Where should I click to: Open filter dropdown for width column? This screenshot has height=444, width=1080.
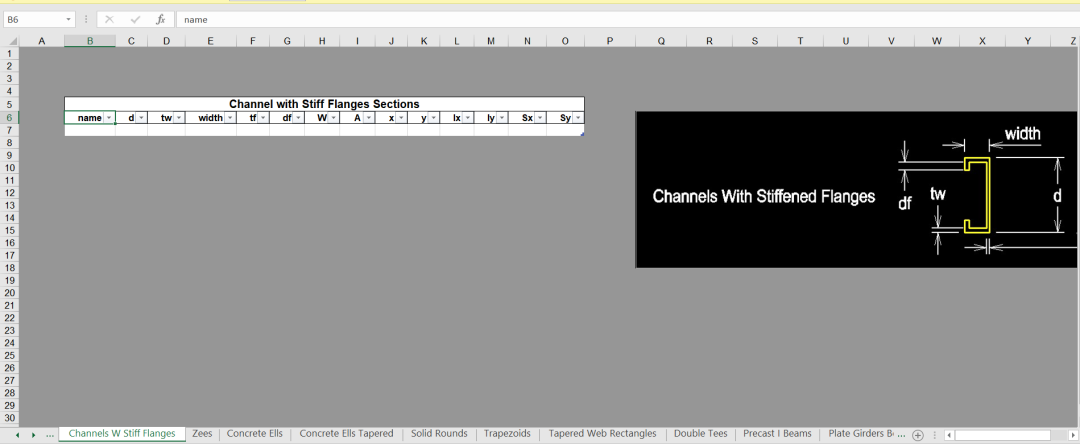click(x=230, y=118)
